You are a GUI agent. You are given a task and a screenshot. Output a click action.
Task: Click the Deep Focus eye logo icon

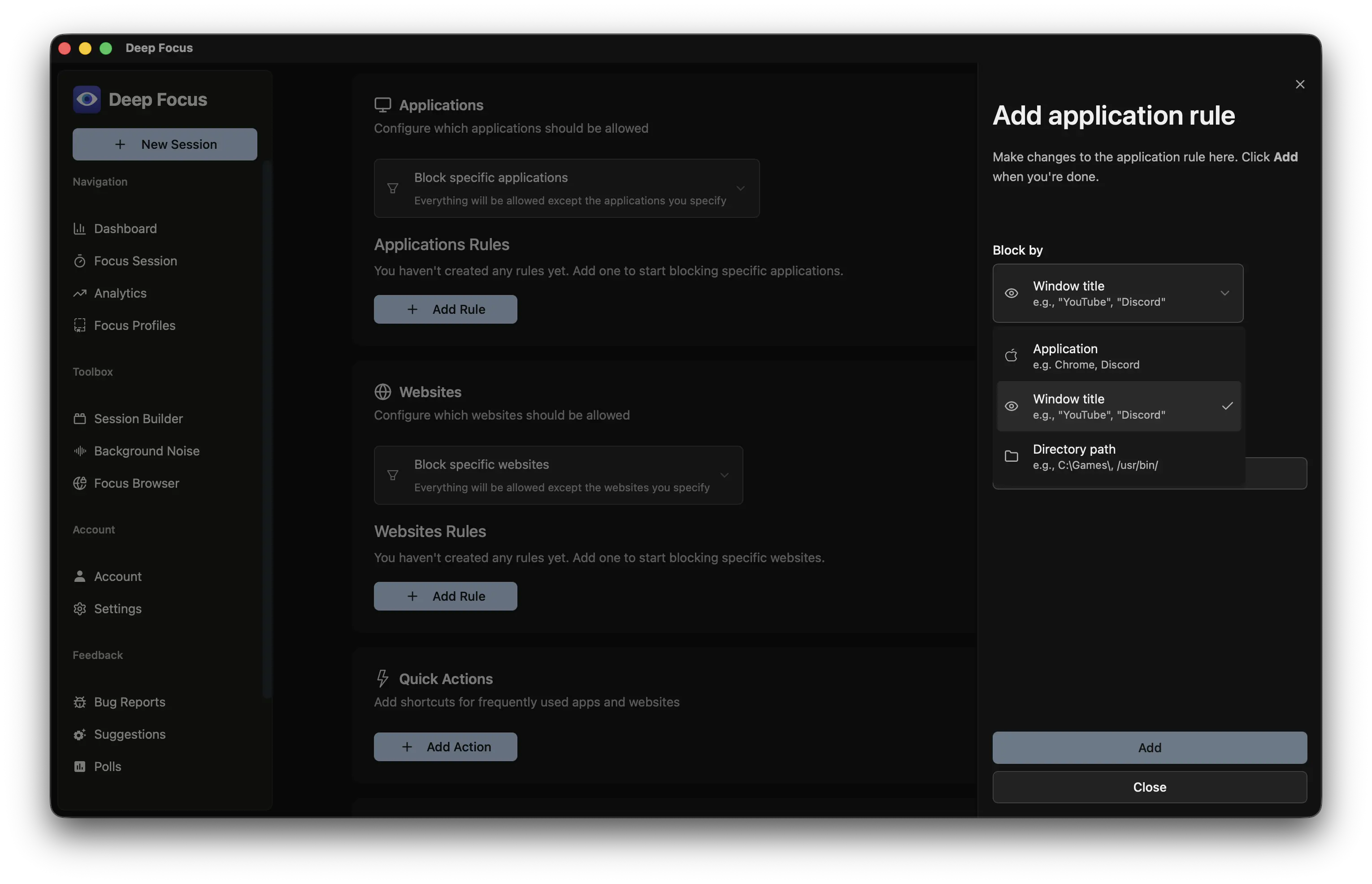coord(87,100)
